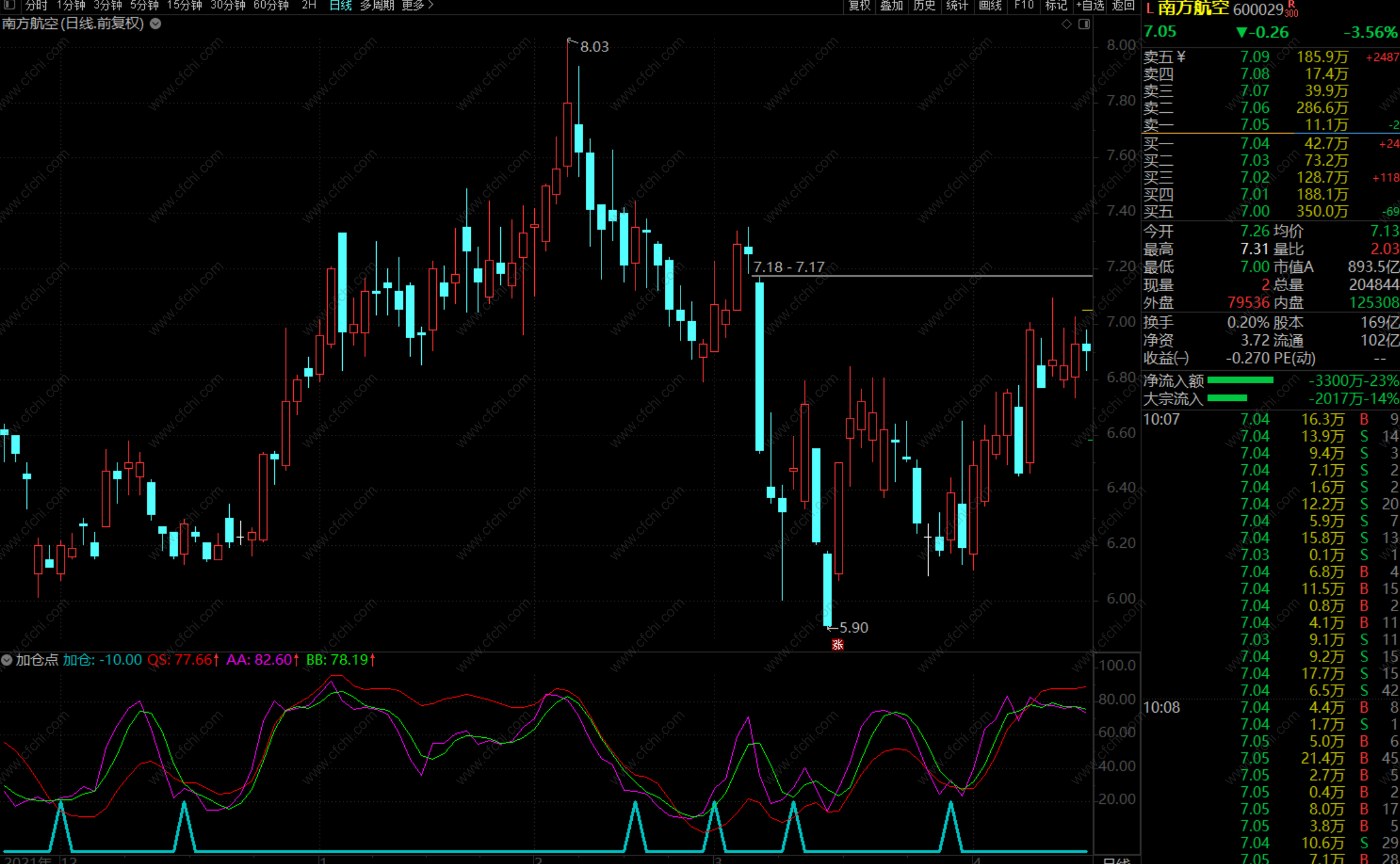Toggle the right side panel icon
The width and height of the screenshot is (1400, 864).
point(1084,24)
